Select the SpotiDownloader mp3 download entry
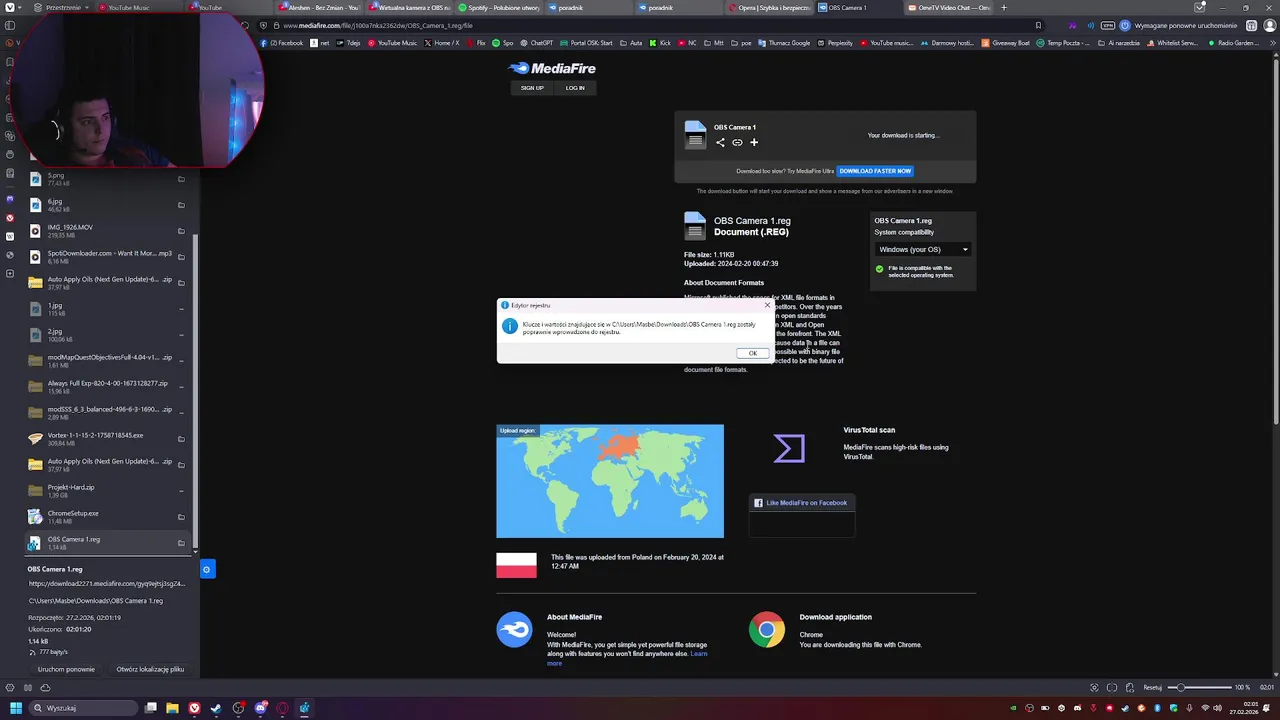This screenshot has width=1280, height=720. point(106,257)
